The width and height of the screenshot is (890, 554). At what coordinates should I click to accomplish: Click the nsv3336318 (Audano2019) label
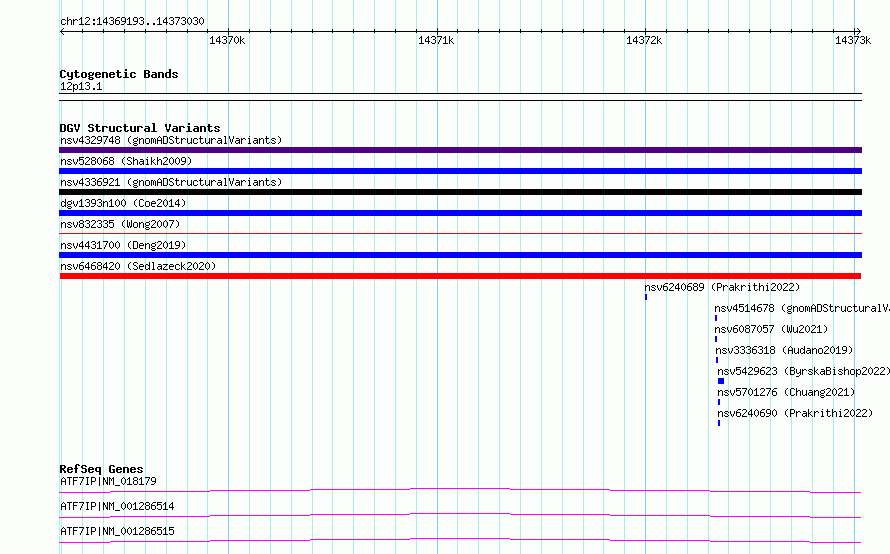click(784, 350)
